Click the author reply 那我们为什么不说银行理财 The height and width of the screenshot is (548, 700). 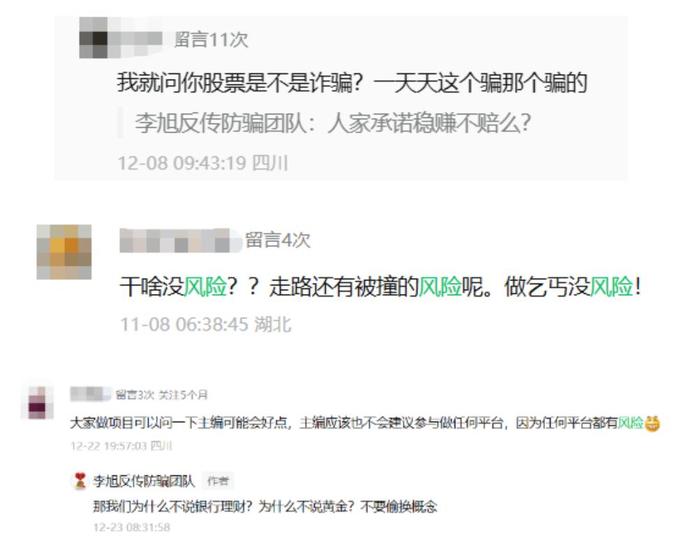point(265,506)
